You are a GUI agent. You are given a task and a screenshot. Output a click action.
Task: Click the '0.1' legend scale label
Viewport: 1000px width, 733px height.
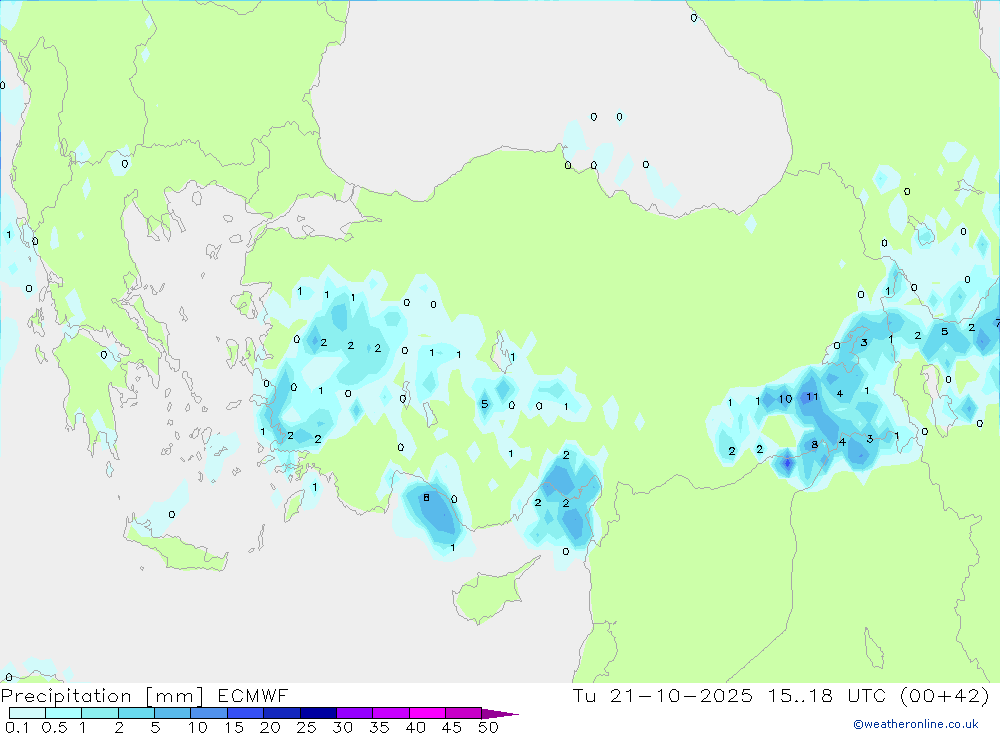tap(17, 727)
